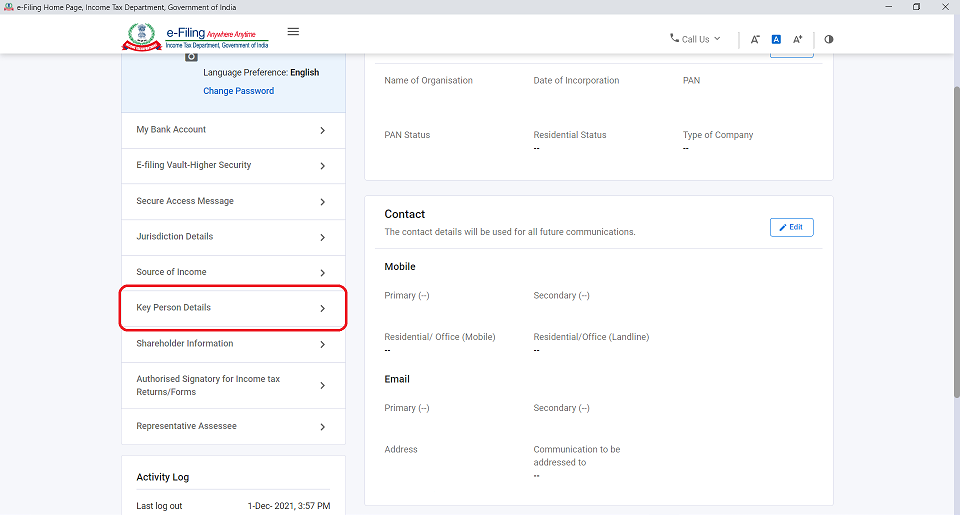This screenshot has height=515, width=960.
Task: Open My Bank Account menu item
Action: [x=232, y=130]
